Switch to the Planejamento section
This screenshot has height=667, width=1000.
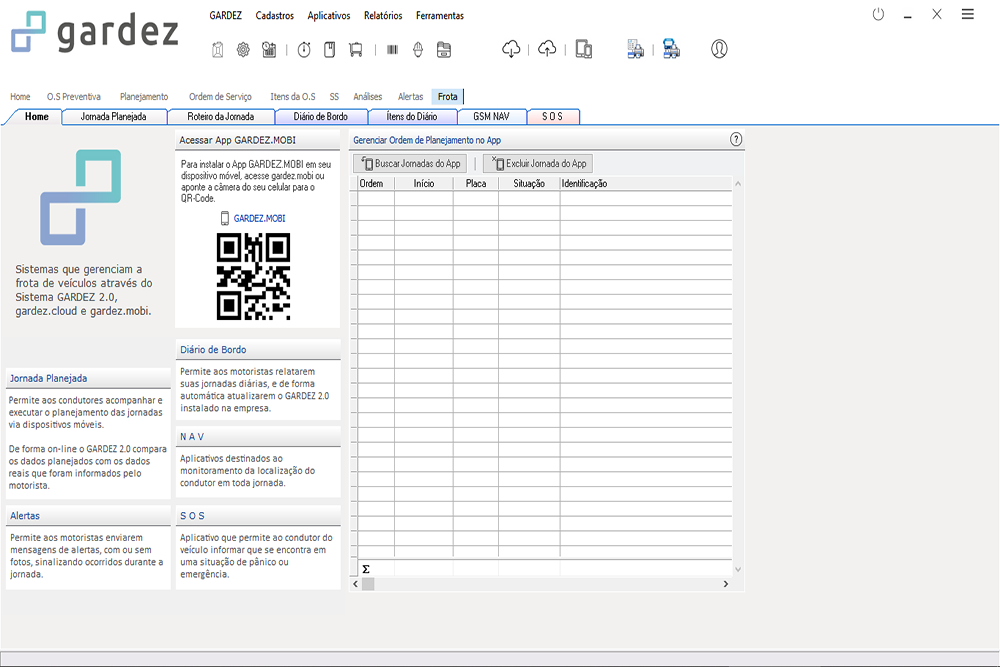coord(144,97)
